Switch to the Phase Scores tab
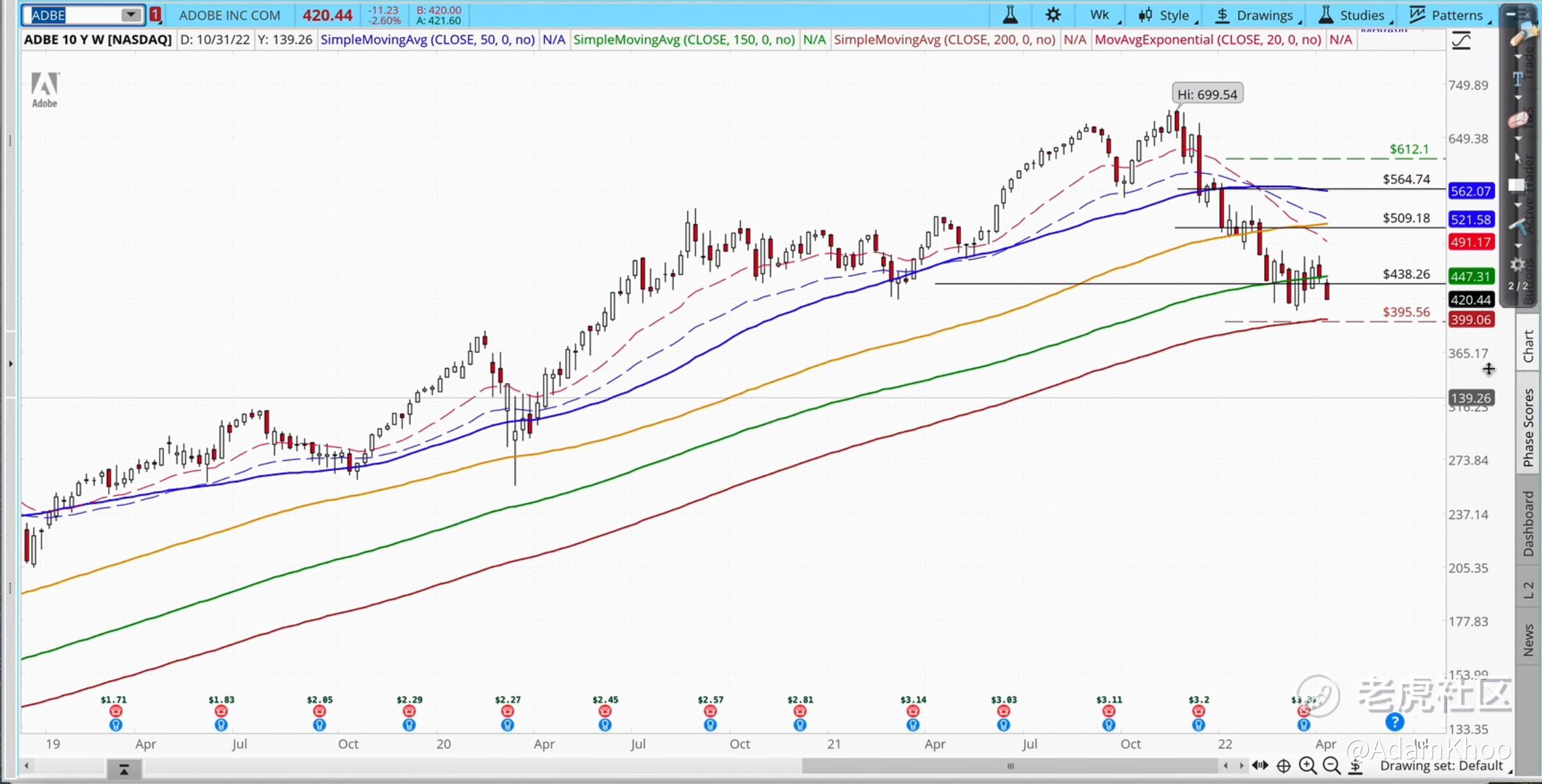 (1529, 427)
